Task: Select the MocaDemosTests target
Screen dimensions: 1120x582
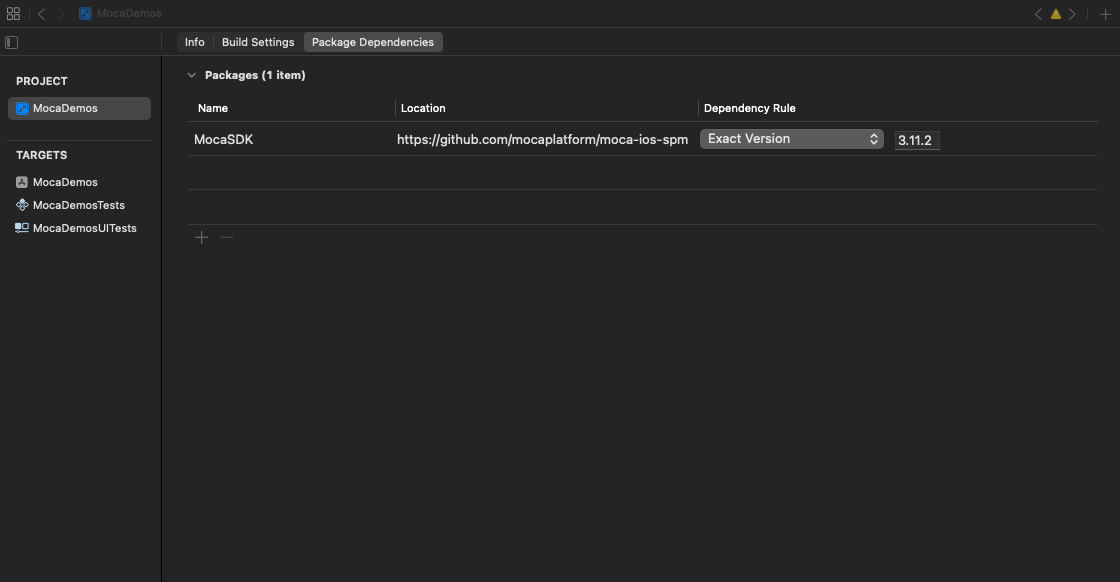Action: pos(79,205)
